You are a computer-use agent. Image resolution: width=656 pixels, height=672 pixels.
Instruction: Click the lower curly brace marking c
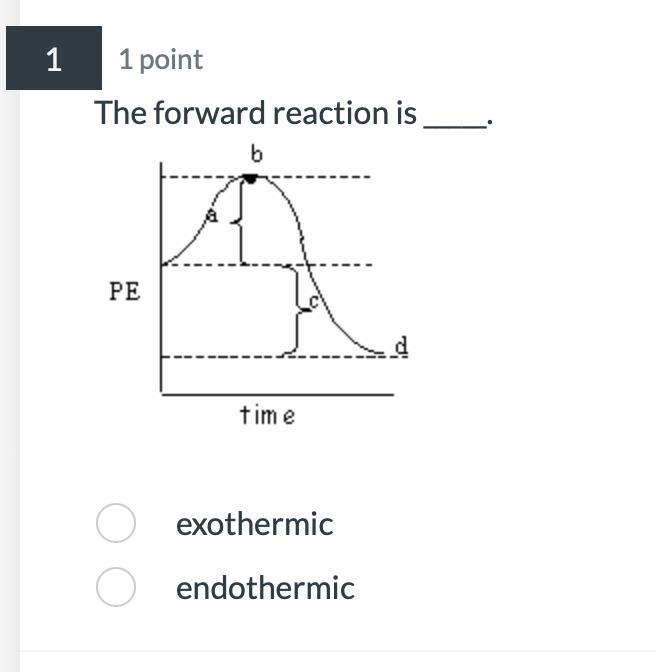[297, 310]
